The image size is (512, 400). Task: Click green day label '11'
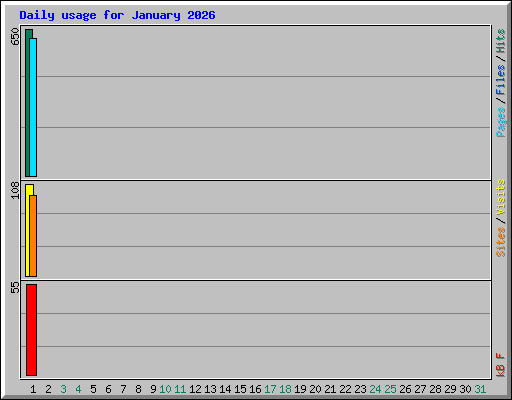[x=180, y=389]
